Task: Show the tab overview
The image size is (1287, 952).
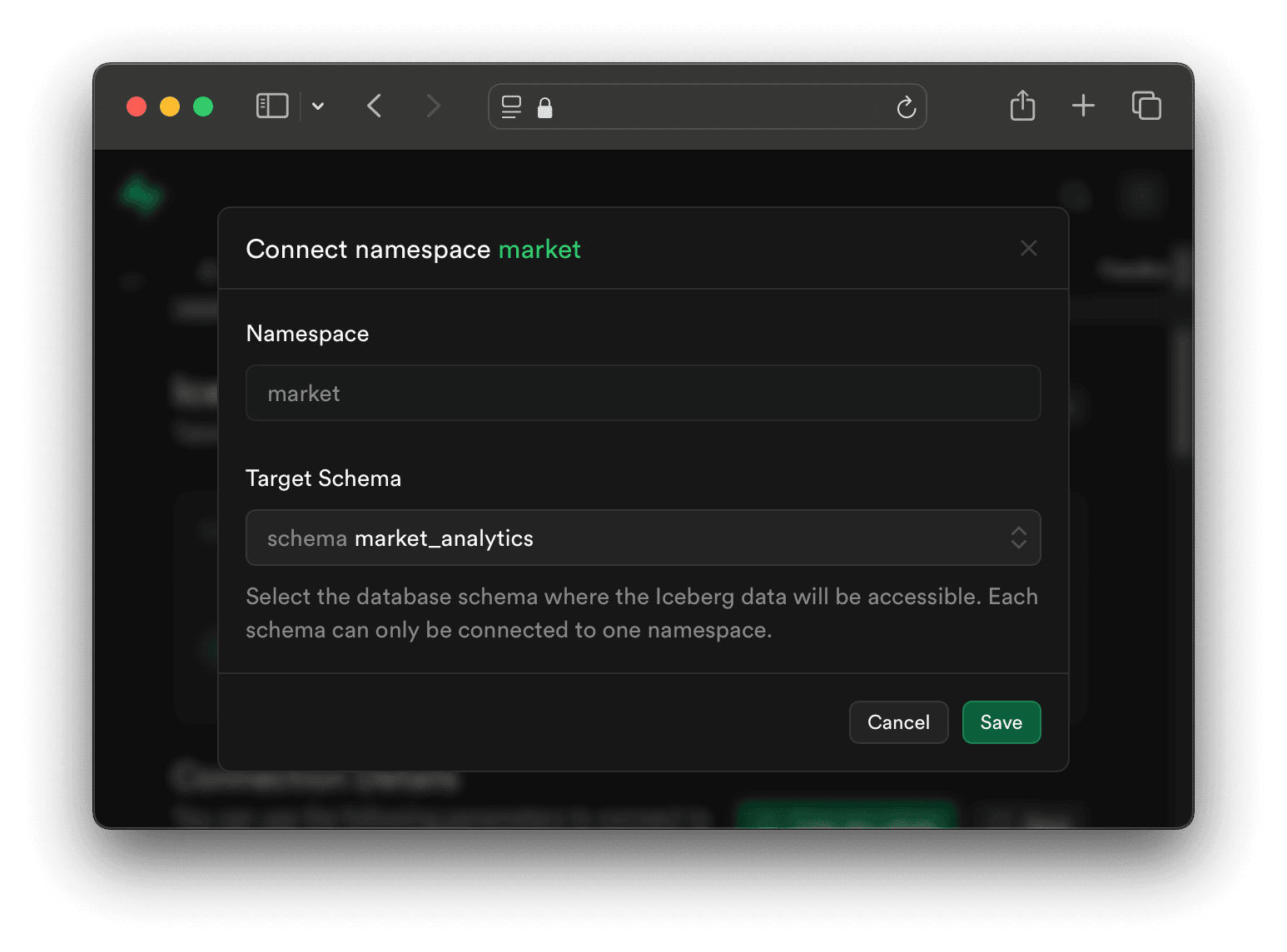Action: click(1146, 107)
